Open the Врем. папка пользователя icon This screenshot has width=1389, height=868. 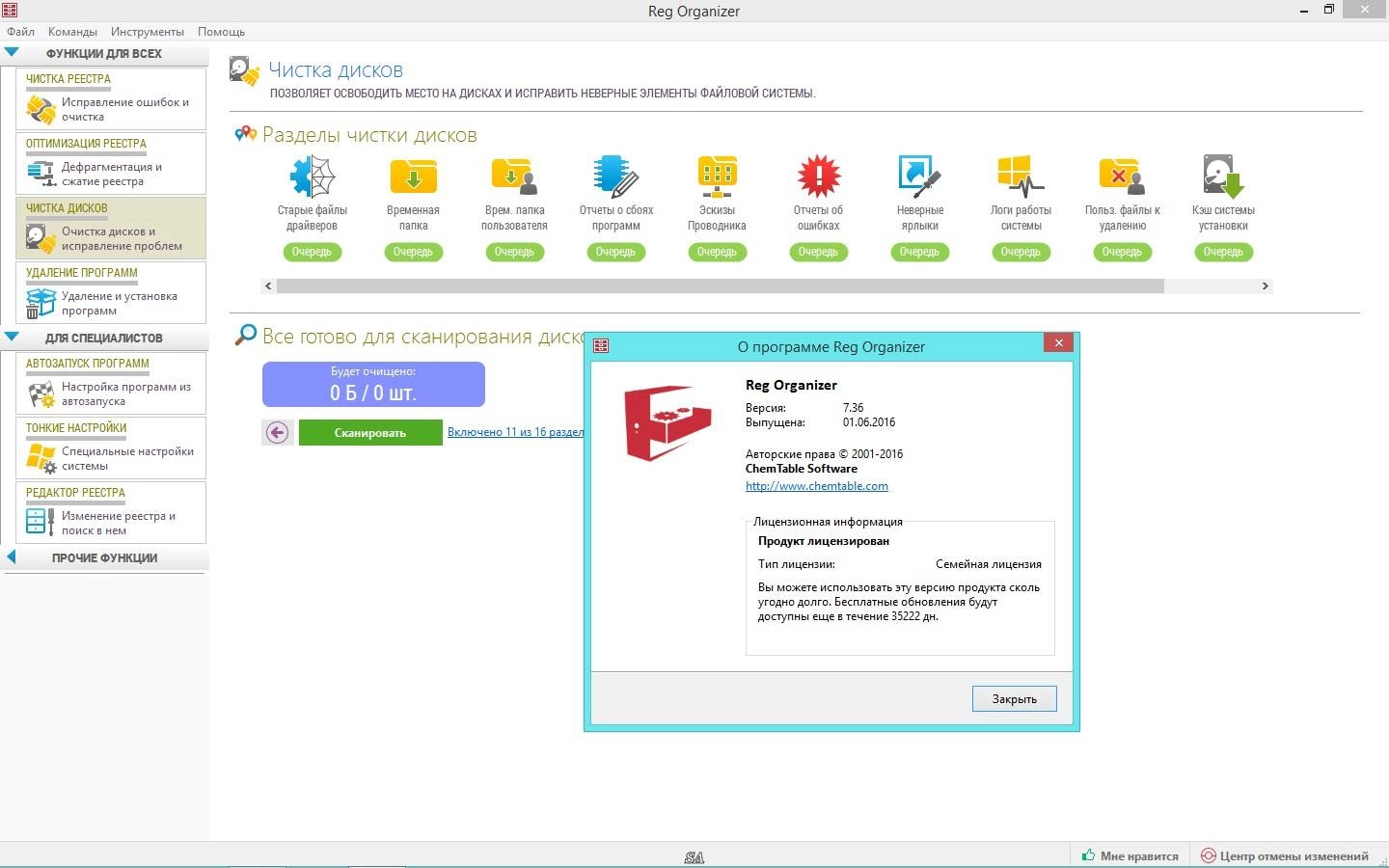tap(514, 176)
